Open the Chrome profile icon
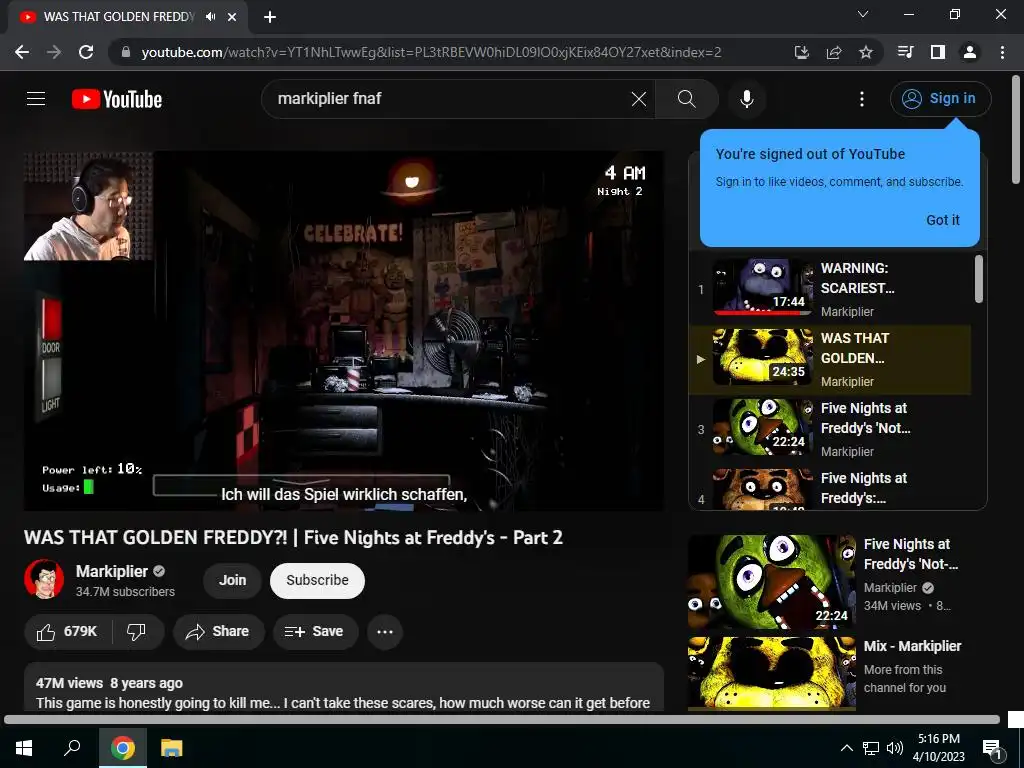 click(970, 52)
